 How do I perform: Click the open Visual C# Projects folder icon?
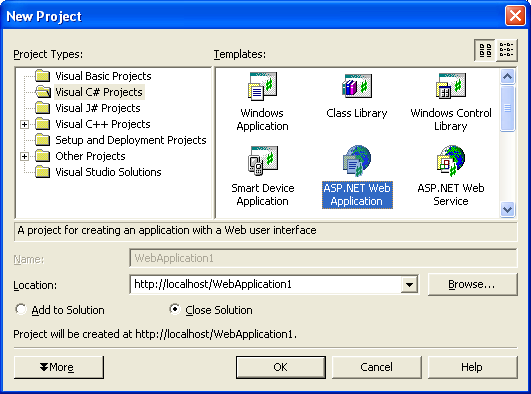pos(43,92)
